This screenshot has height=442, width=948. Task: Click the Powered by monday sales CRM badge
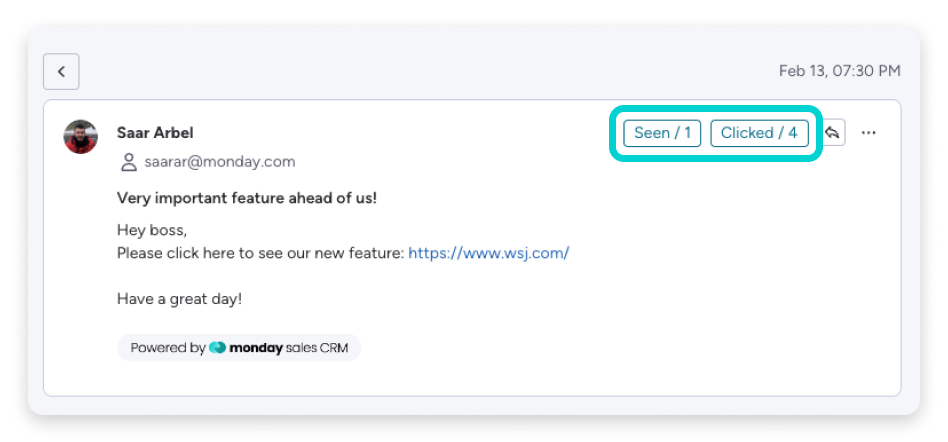239,348
